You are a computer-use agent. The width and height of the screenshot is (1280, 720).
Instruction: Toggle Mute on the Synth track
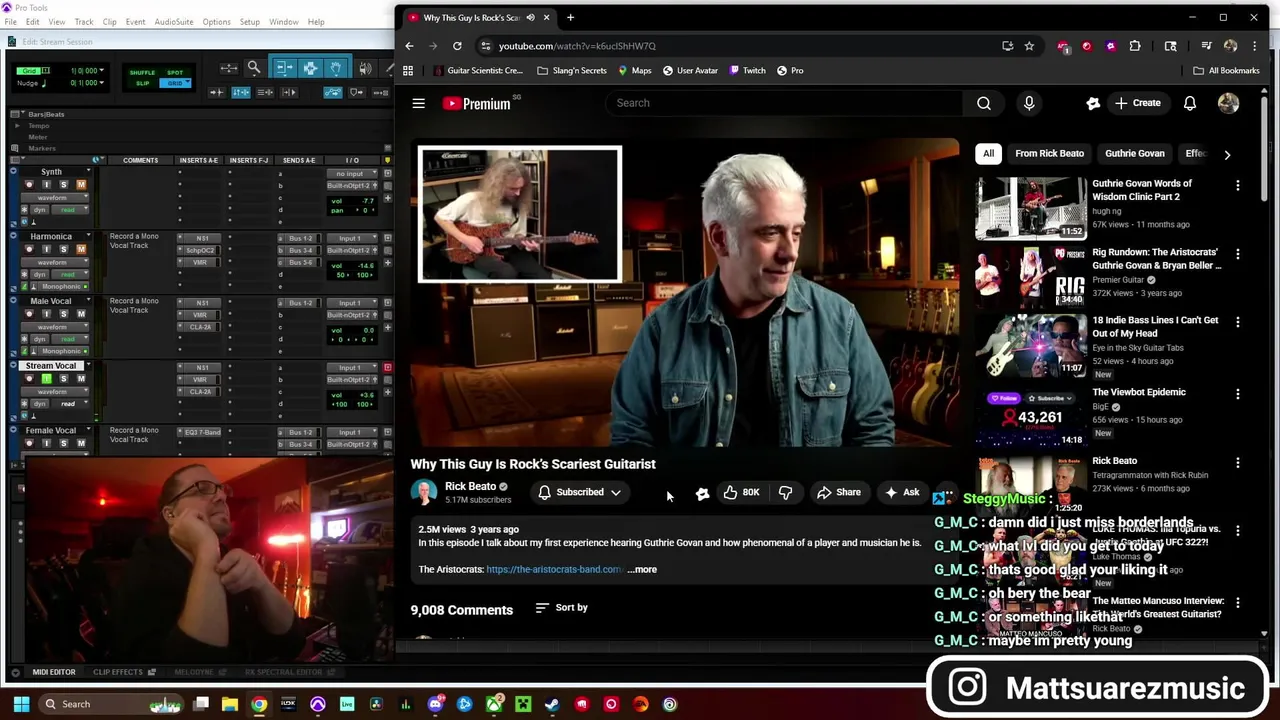[81, 185]
